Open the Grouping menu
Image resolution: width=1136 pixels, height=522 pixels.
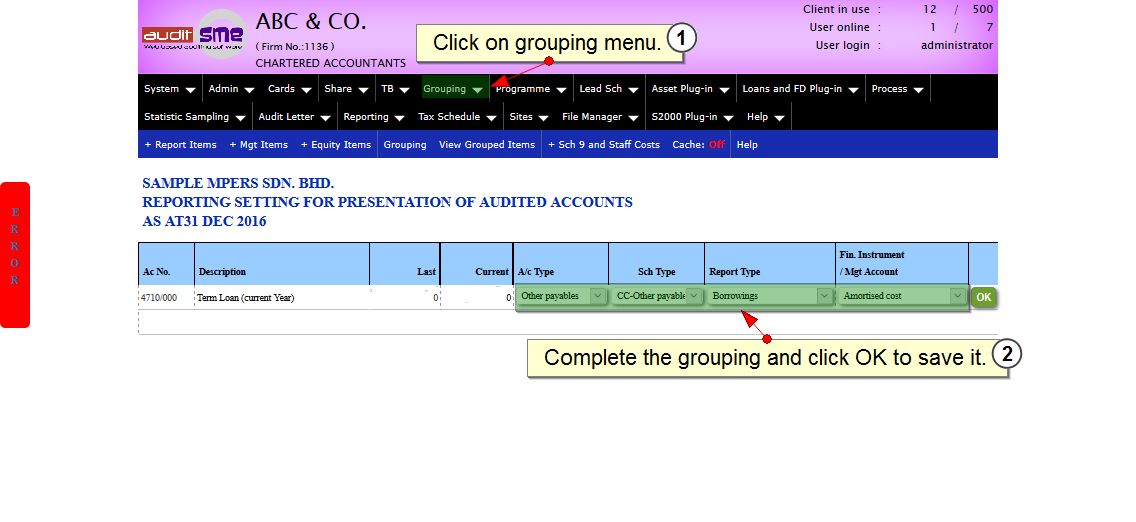tap(453, 89)
